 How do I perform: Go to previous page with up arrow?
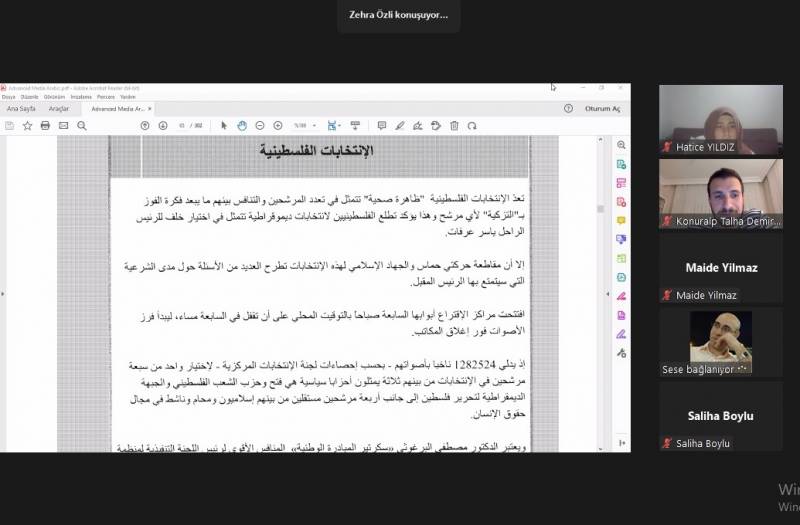[146, 125]
